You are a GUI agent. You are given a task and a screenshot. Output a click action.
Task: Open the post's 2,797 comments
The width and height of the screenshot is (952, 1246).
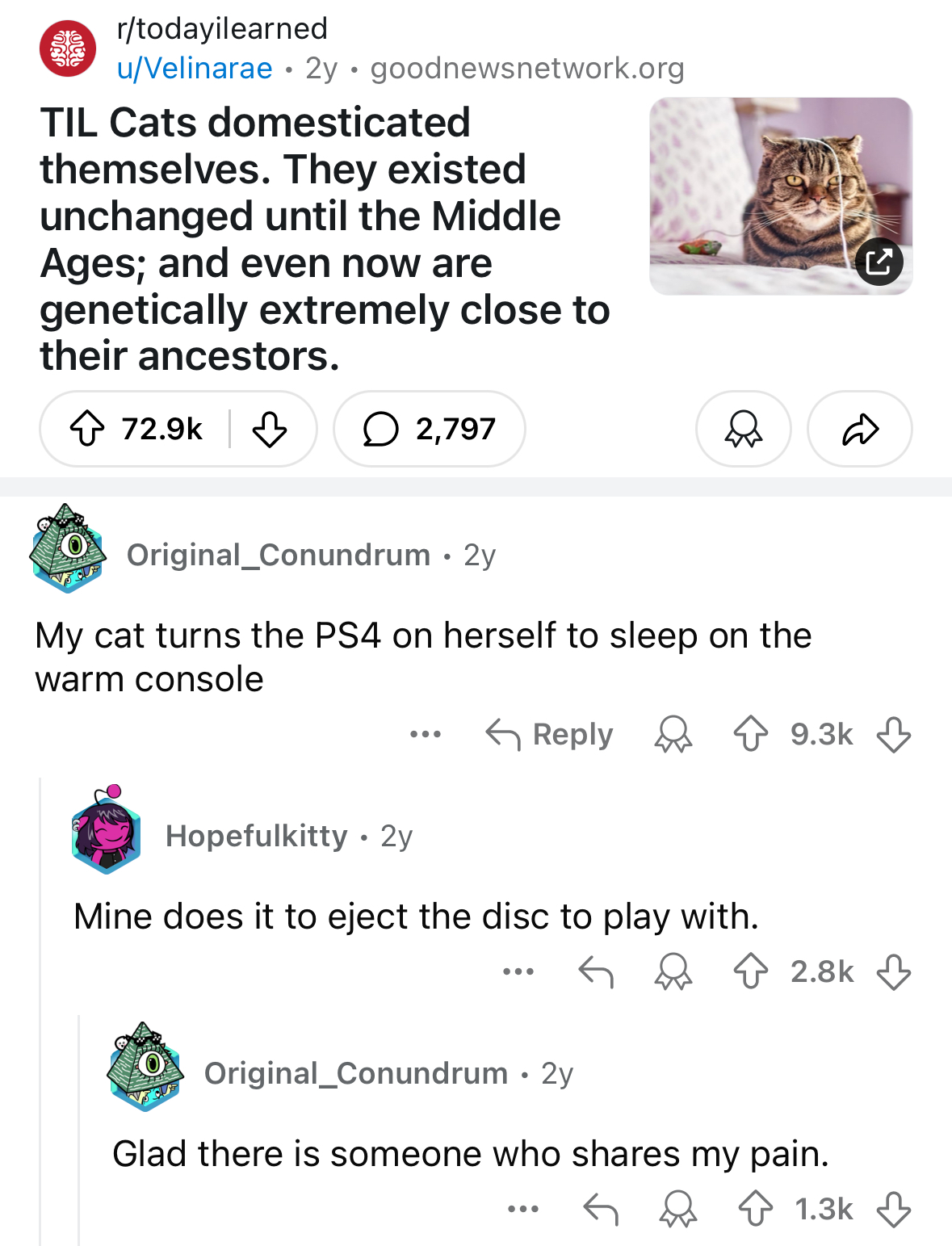point(430,429)
